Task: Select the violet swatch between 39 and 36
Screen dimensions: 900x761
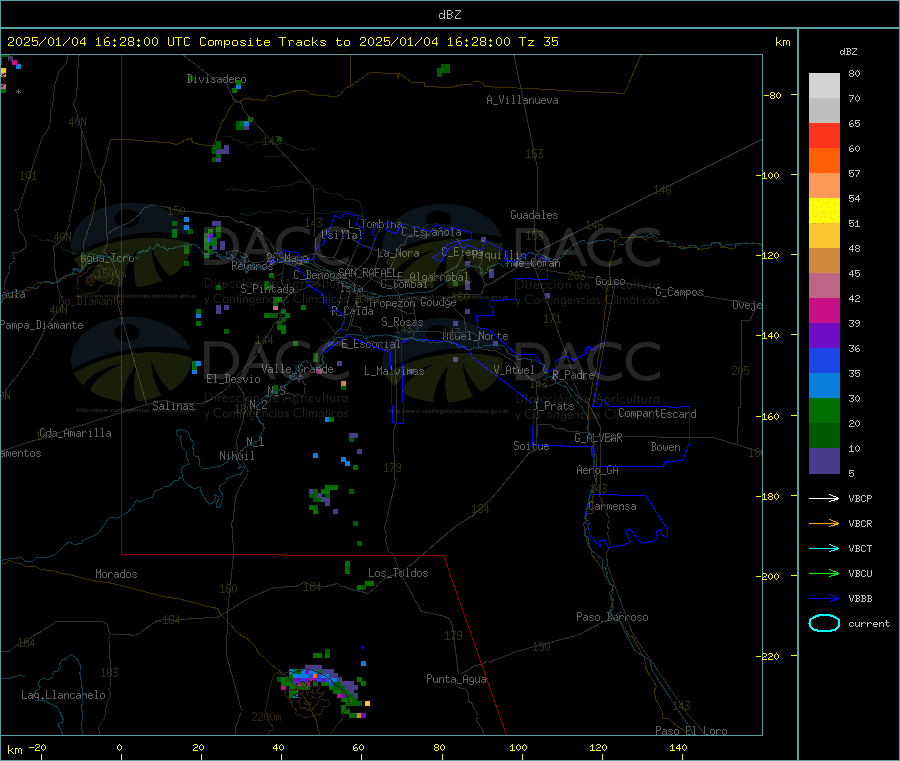Action: click(824, 336)
